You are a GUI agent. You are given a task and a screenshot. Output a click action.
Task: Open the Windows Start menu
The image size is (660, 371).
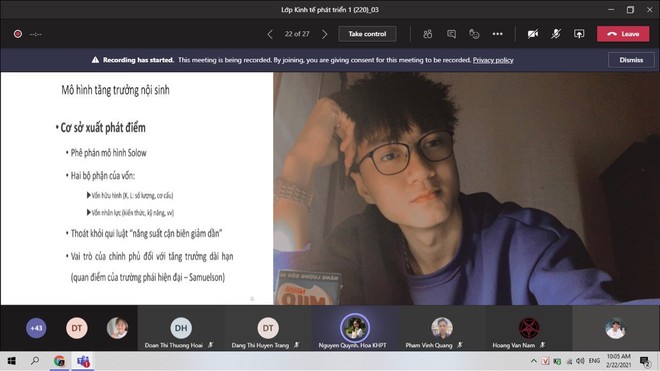point(11,361)
